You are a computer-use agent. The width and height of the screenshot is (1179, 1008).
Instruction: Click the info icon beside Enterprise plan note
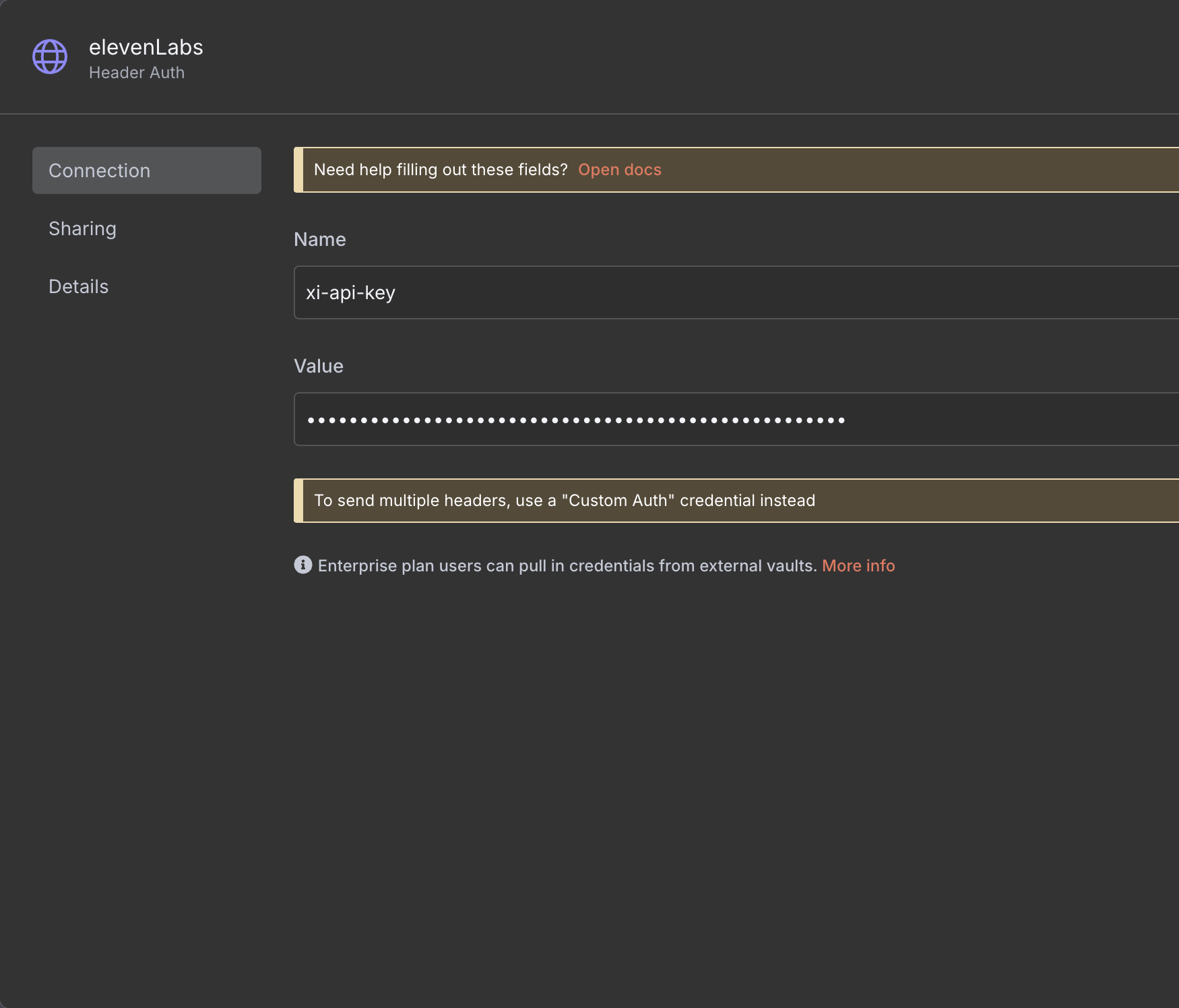coord(303,565)
